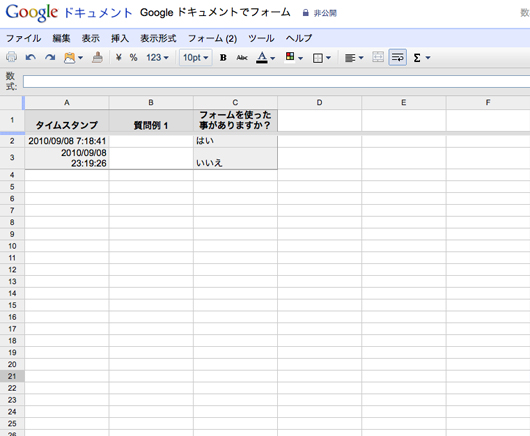The image size is (530, 436).
Task: Open the 表示形式 menu
Action: pyautogui.click(x=158, y=38)
